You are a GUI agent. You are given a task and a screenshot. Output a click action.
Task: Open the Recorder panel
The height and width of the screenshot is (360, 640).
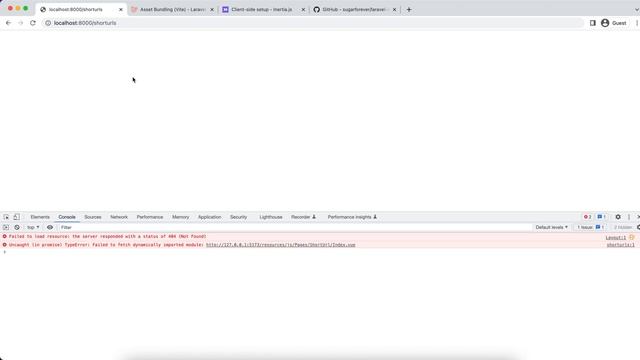(x=303, y=217)
